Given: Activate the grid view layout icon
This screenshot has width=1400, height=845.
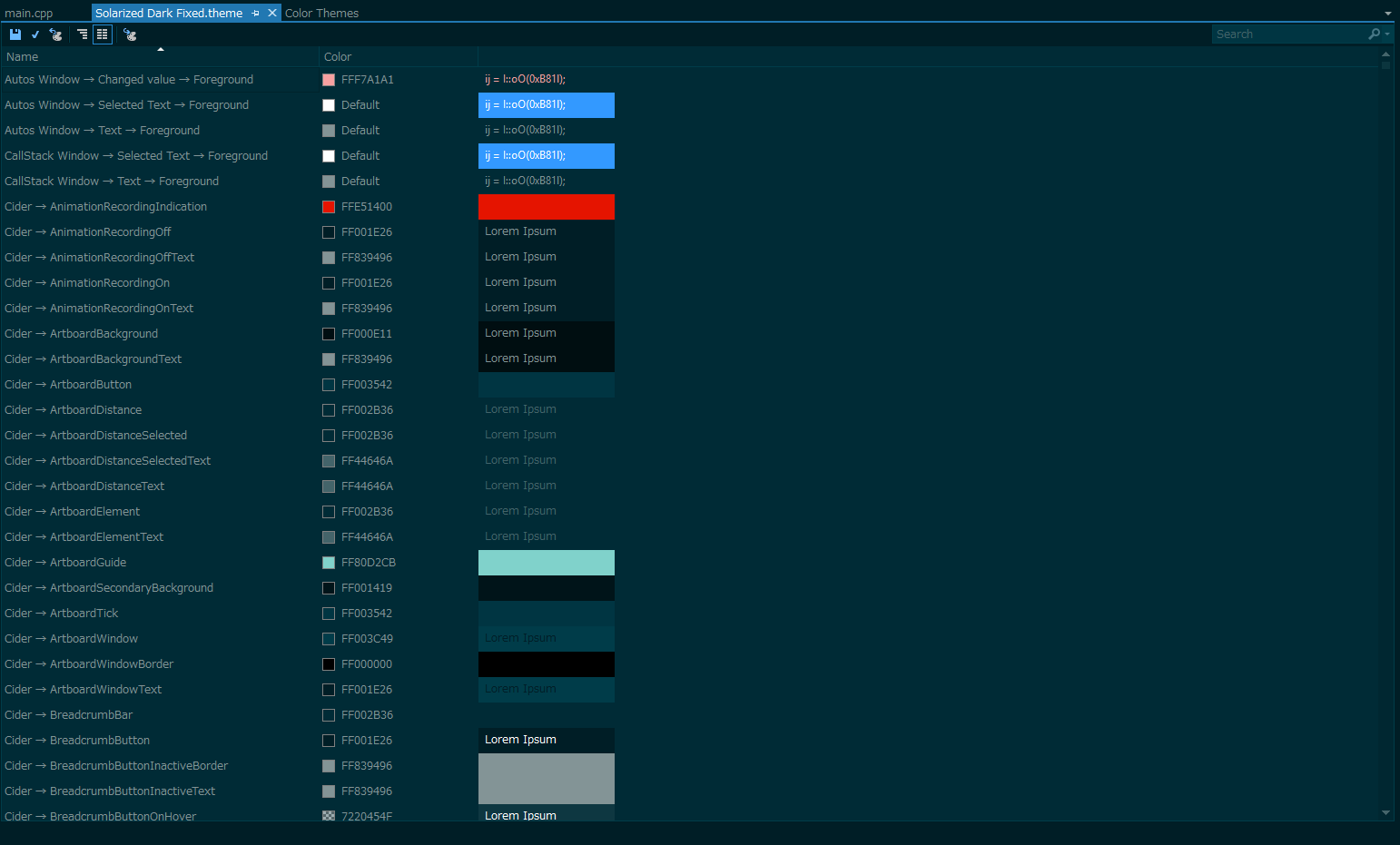Looking at the screenshot, I should point(103,34).
